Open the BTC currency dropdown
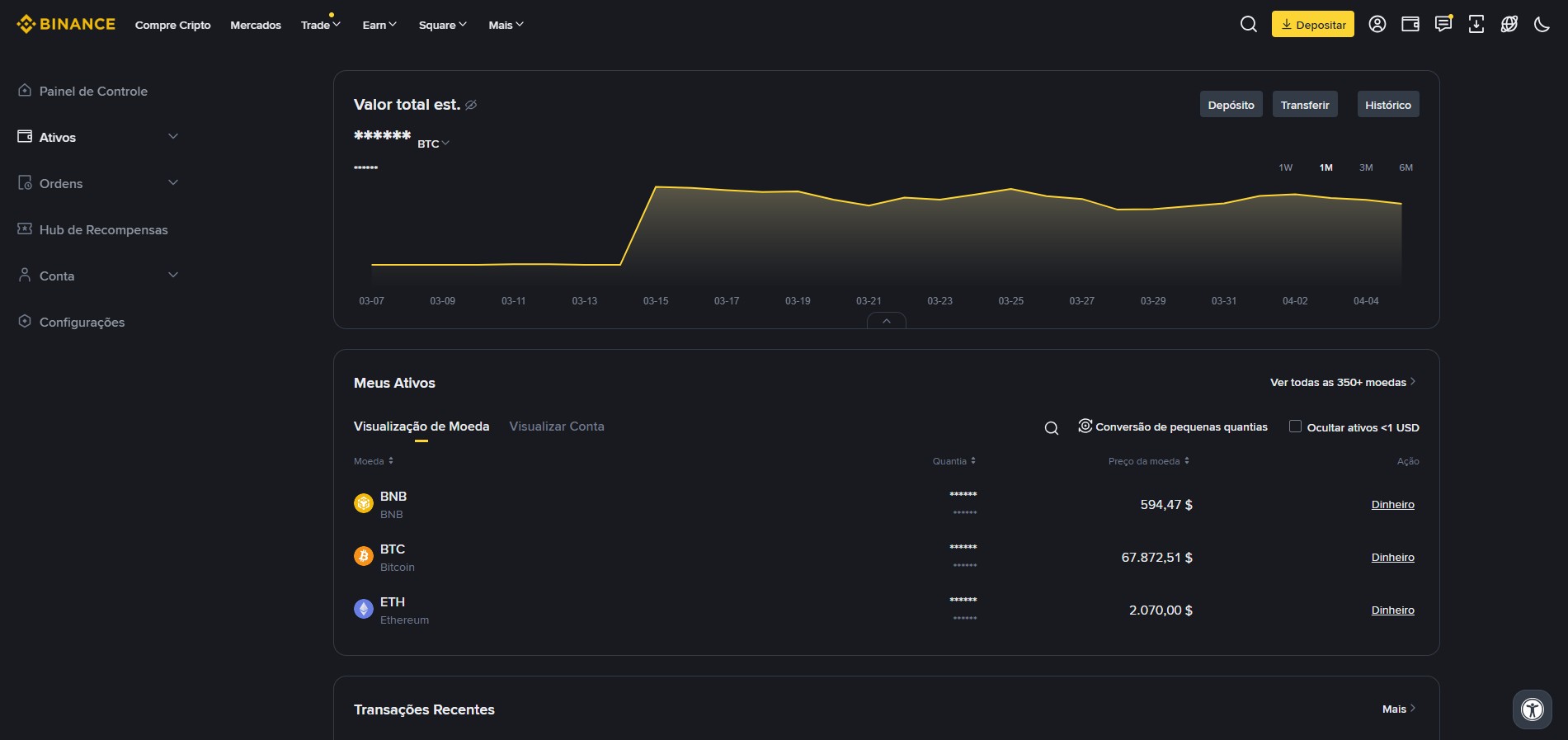This screenshot has height=740, width=1568. 433,144
